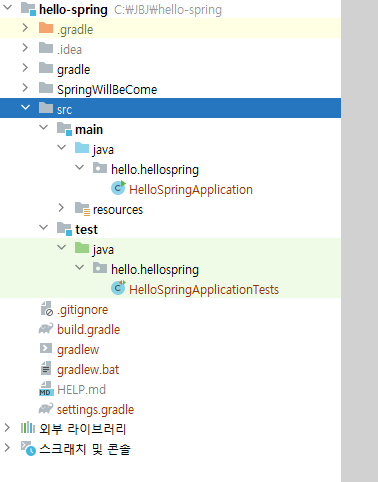378x482 pixels.
Task: Select the gradlew.bat file name
Action: (88, 370)
